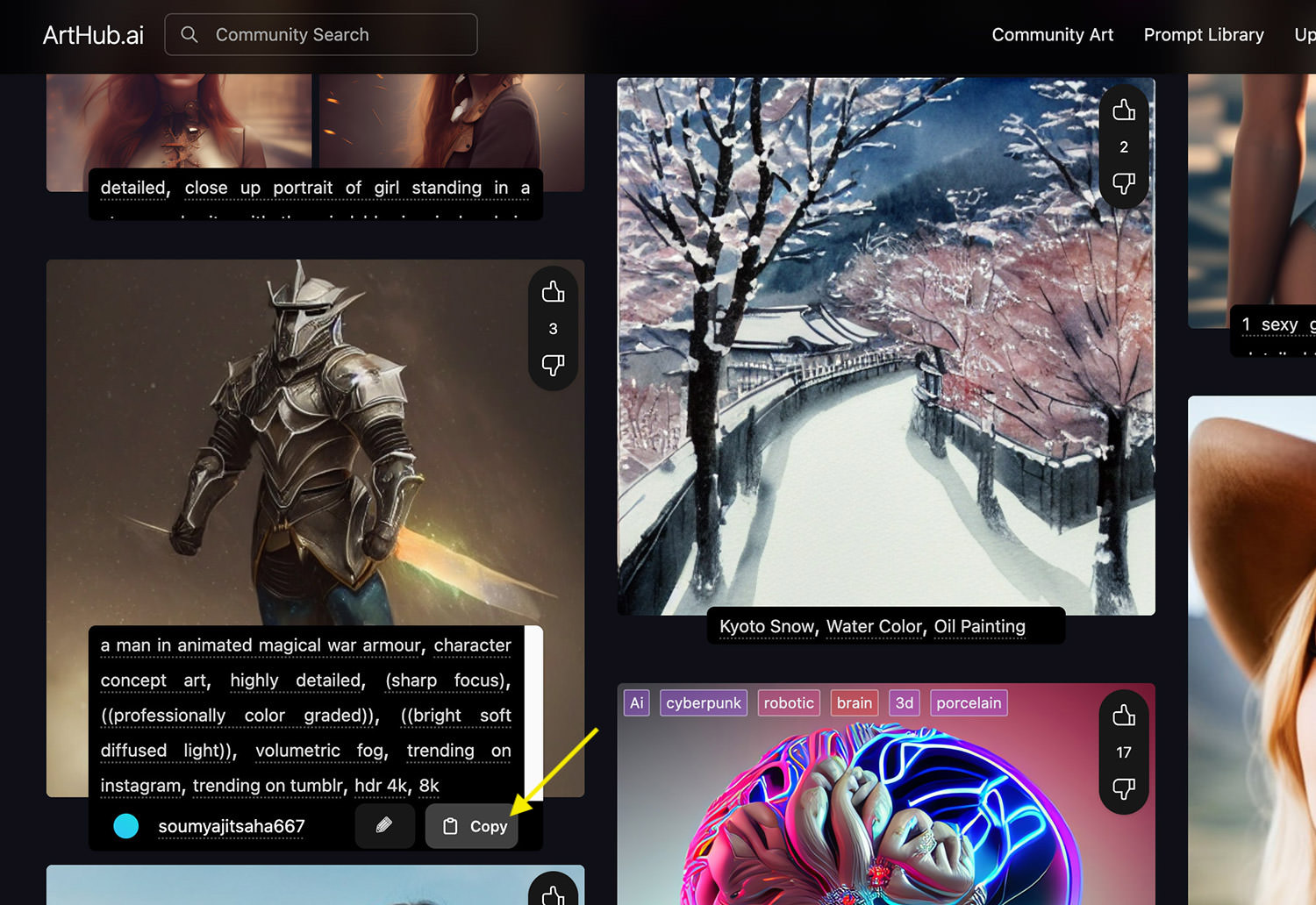Like the Kyoto Snow painting

pos(1124,110)
